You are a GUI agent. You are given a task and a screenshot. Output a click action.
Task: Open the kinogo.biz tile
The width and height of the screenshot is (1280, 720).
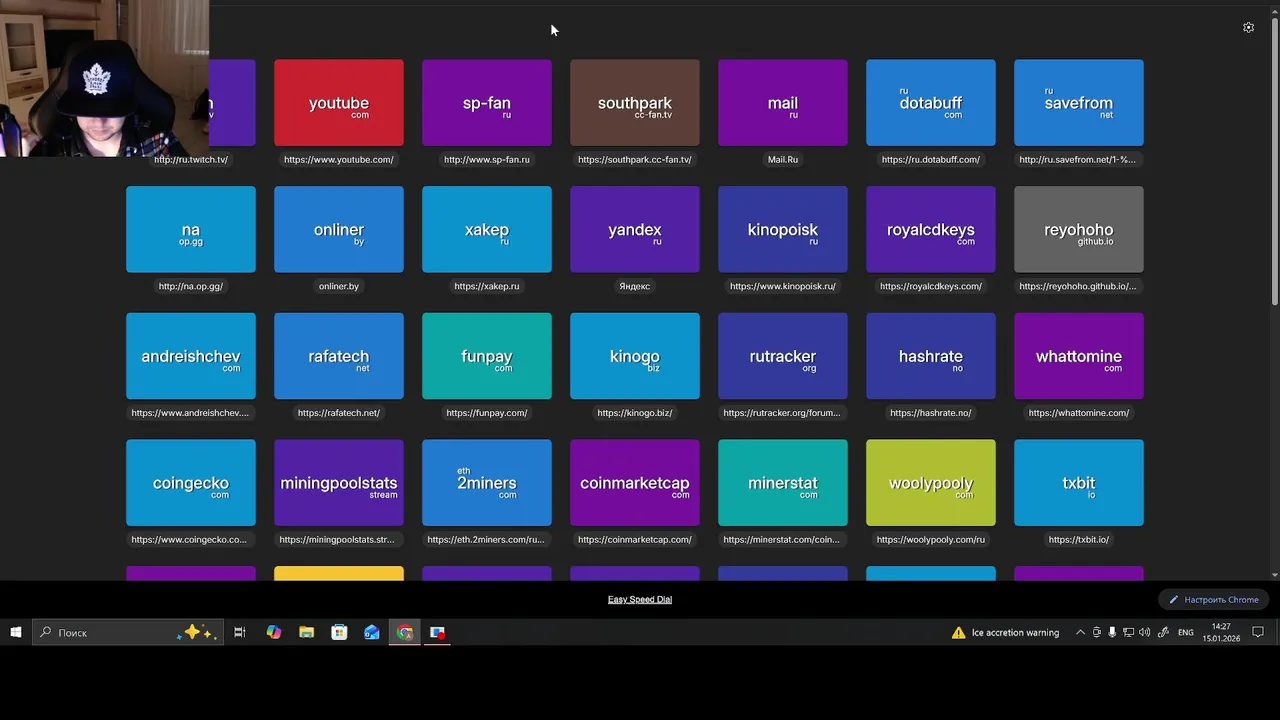635,356
